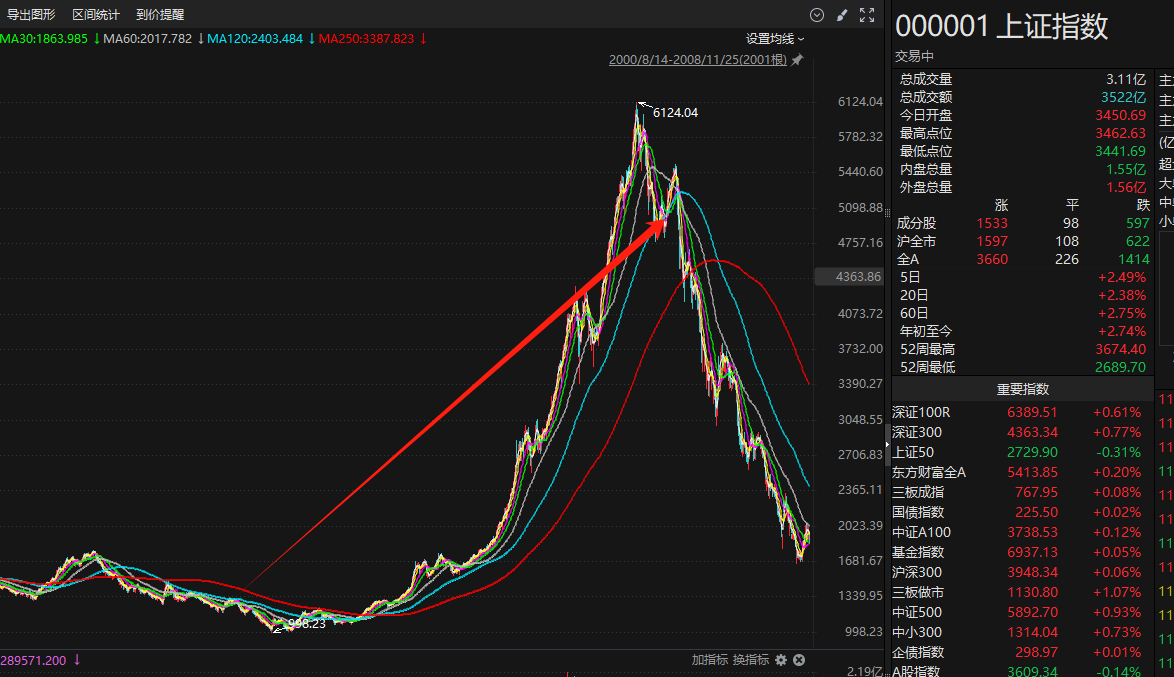Click the 加指标 add indicator button
This screenshot has width=1174, height=677.
pyautogui.click(x=709, y=660)
